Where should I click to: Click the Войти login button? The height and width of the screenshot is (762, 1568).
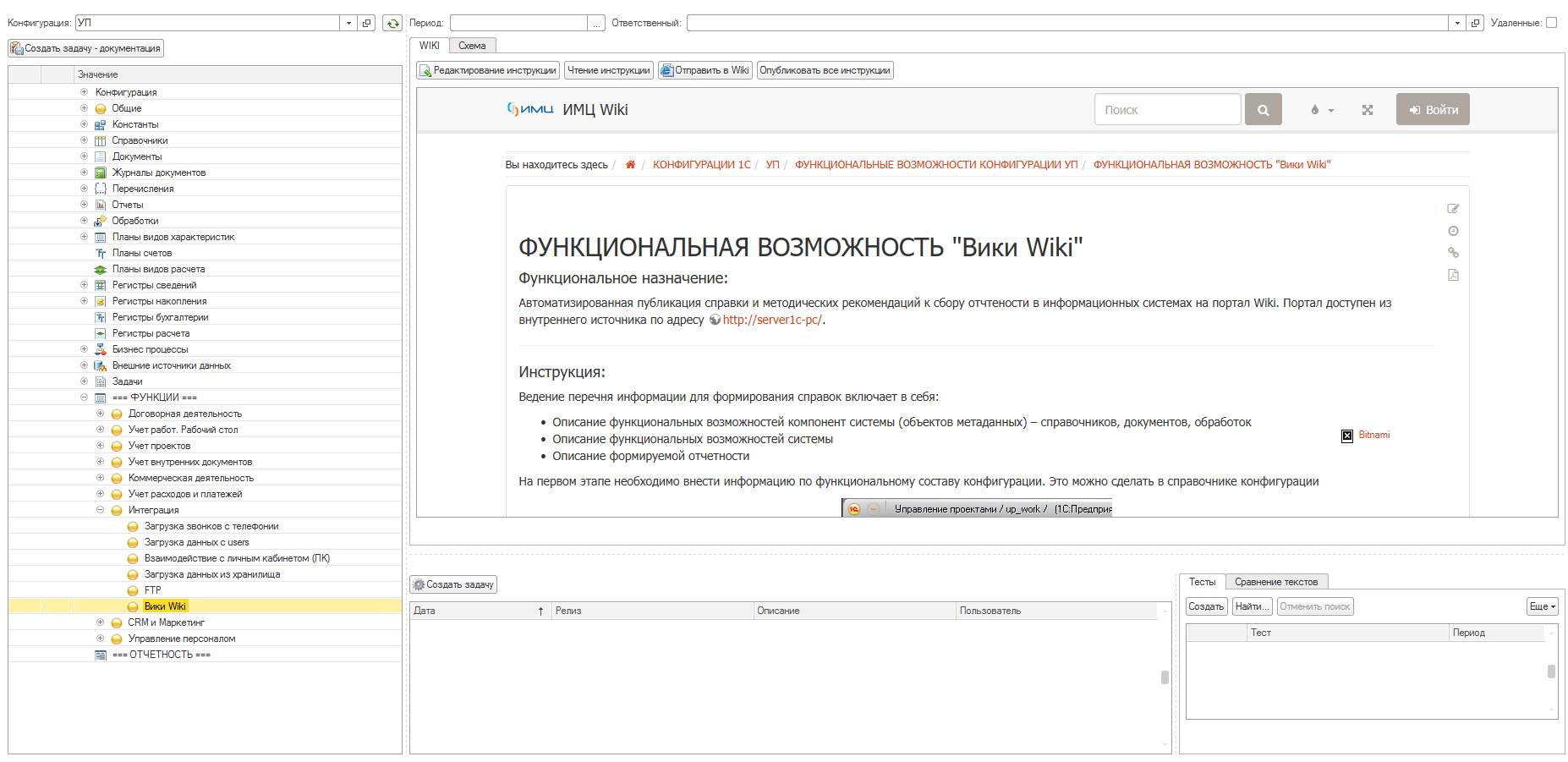(x=1432, y=110)
